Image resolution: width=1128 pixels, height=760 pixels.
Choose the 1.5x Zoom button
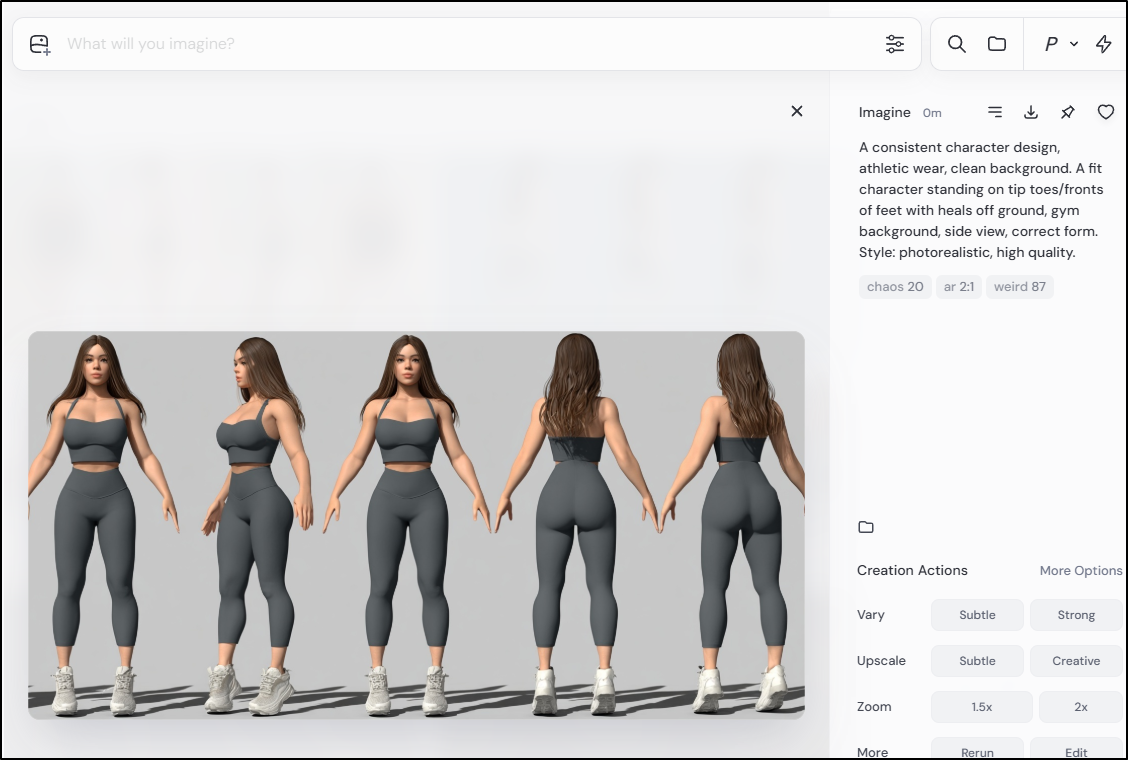point(981,707)
